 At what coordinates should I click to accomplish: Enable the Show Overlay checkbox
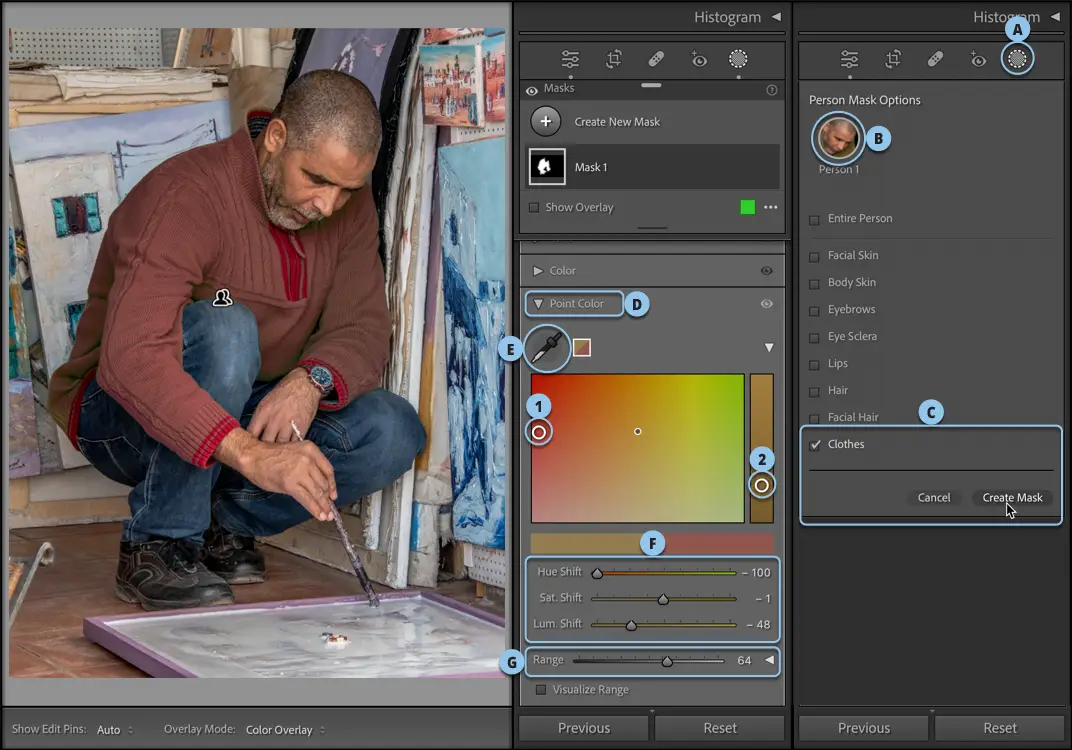(534, 208)
